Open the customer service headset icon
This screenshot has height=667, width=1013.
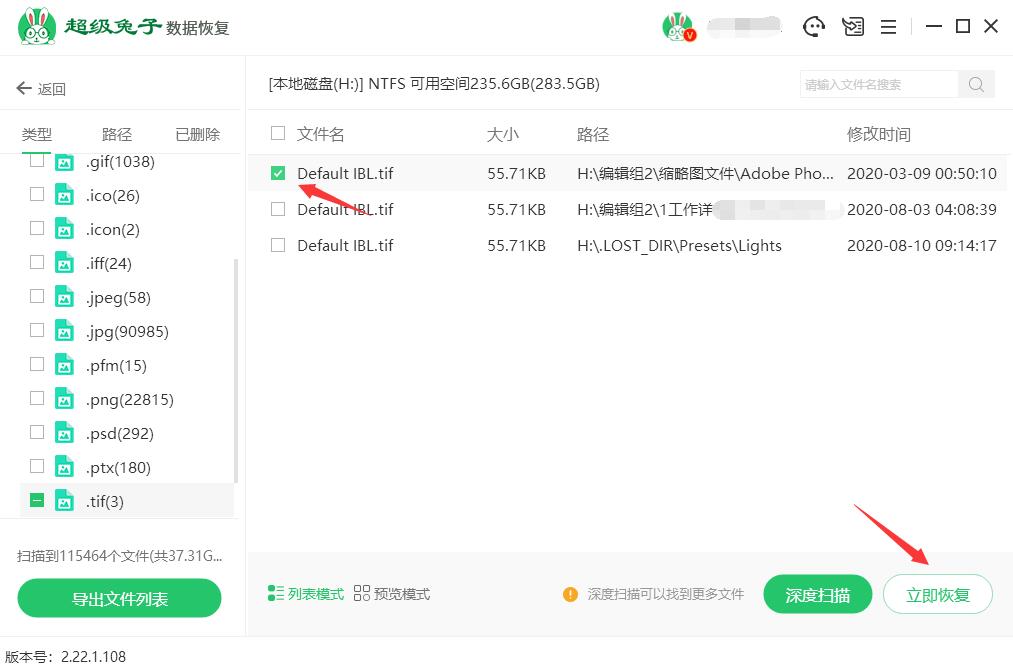pyautogui.click(x=814, y=27)
